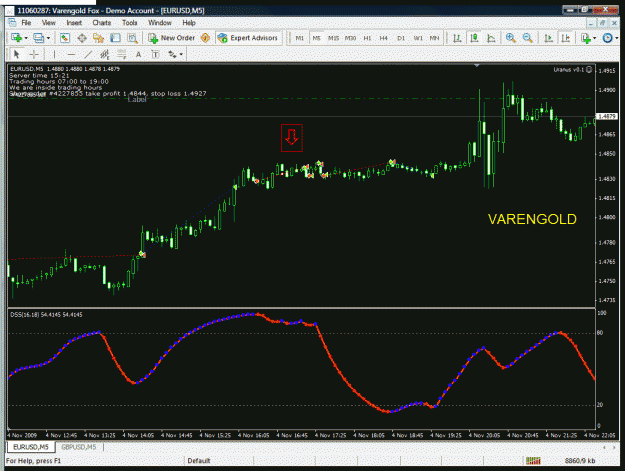Image resolution: width=625 pixels, height=471 pixels.
Task: Click the Default profile status entry
Action: (199, 461)
